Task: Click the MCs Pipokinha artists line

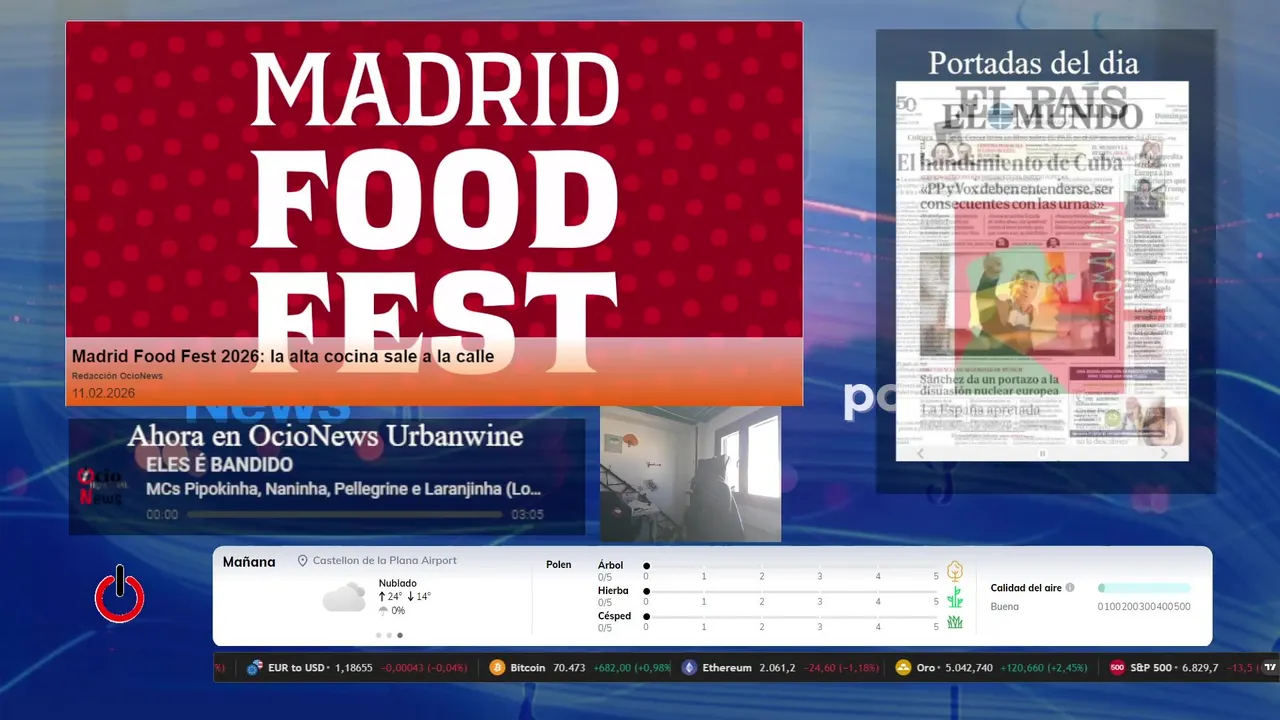Action: point(344,489)
